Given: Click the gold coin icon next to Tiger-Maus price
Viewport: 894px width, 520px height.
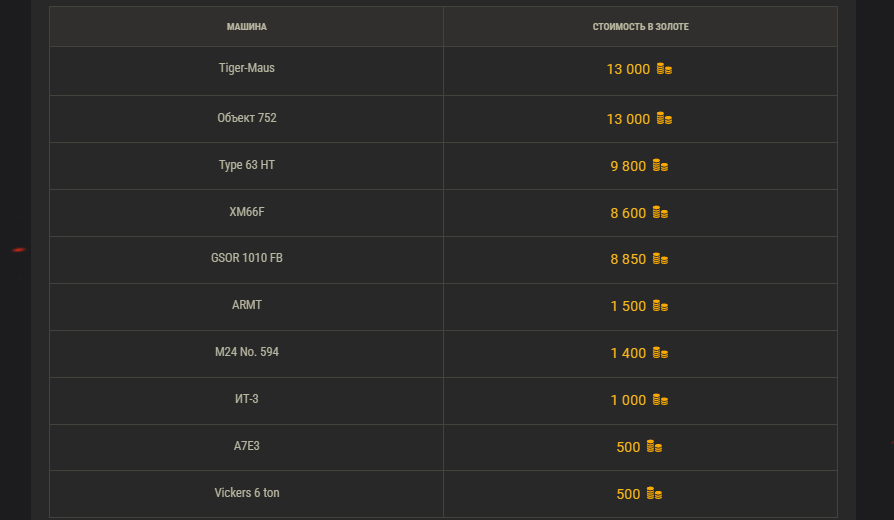Looking at the screenshot, I should [x=664, y=69].
